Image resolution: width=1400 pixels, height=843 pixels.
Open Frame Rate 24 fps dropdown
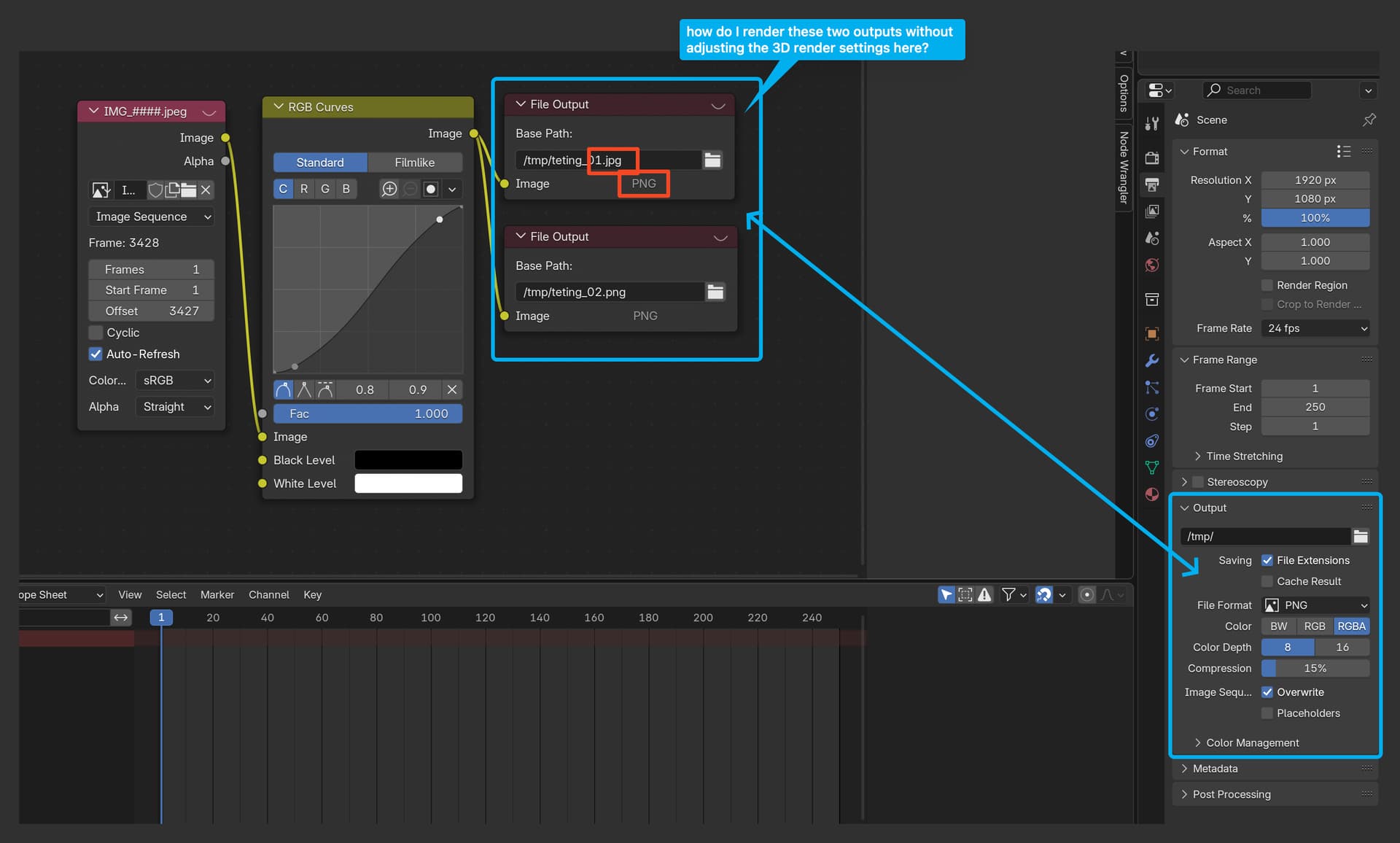point(1315,329)
